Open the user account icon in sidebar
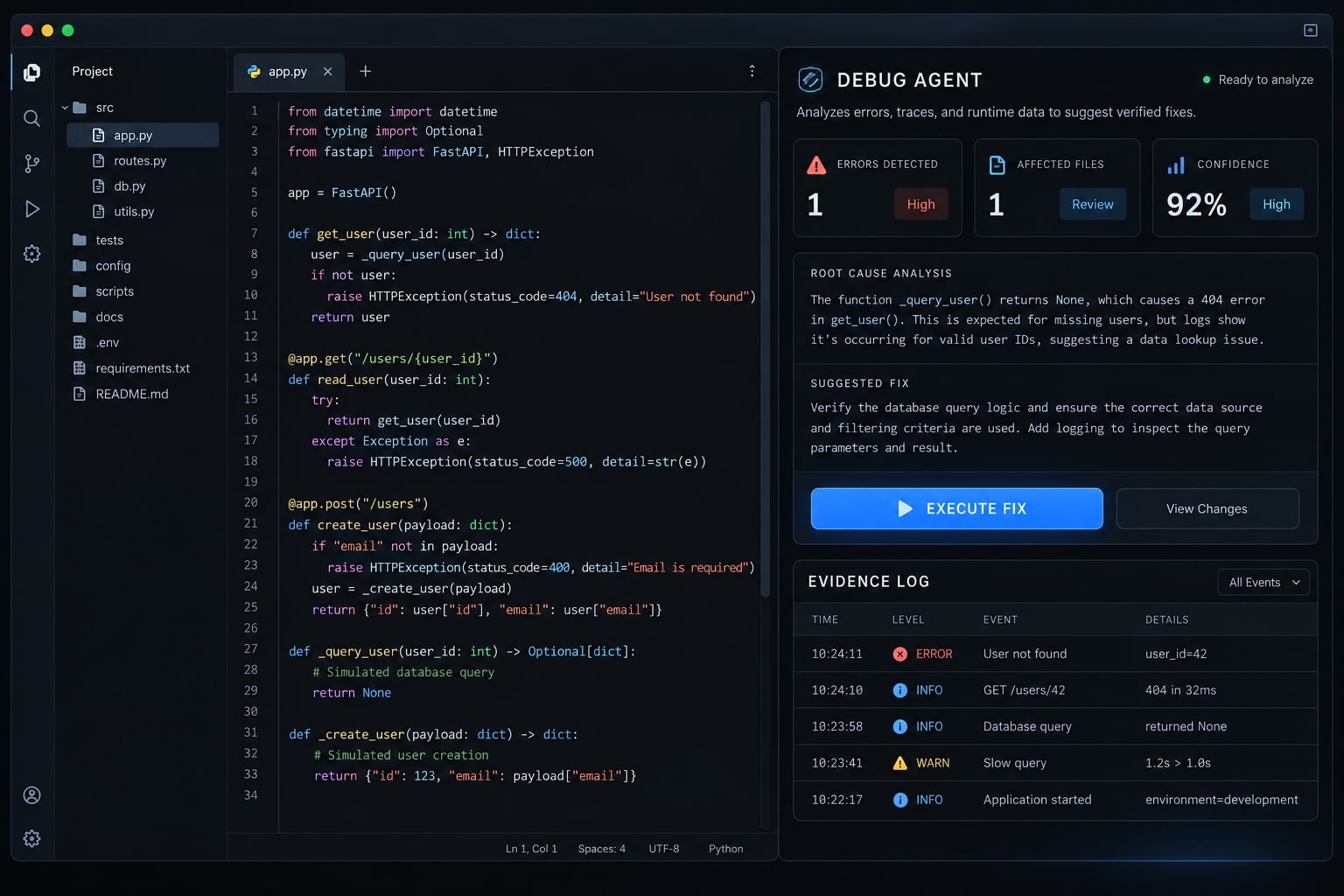1344x896 pixels. coord(31,795)
